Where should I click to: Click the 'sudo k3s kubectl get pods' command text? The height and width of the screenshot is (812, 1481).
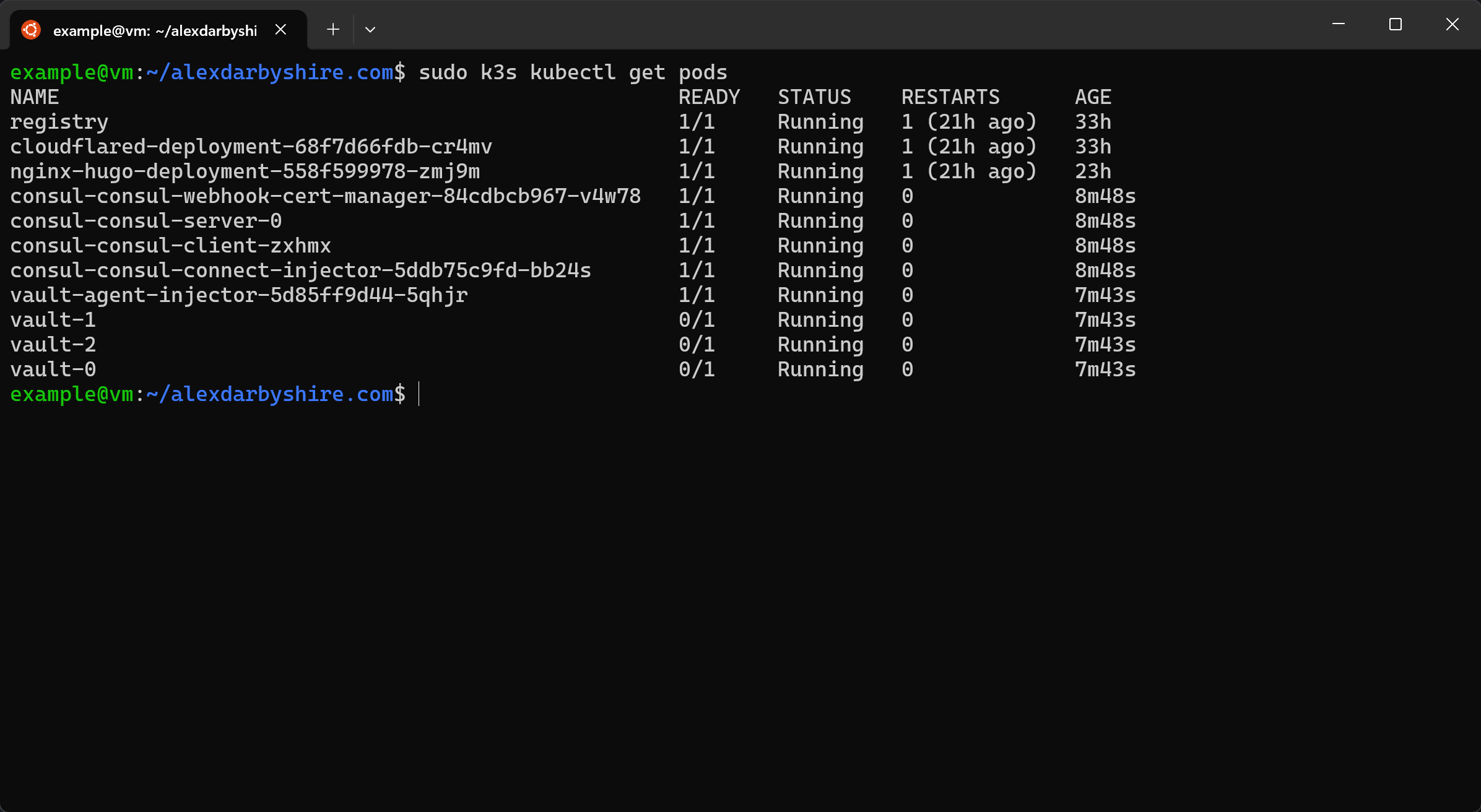[x=573, y=72]
